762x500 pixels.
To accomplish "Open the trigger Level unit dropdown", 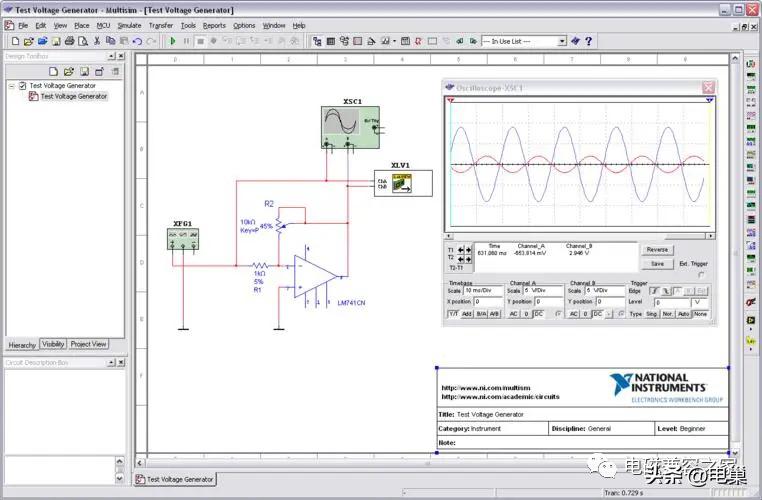I will (x=701, y=301).
